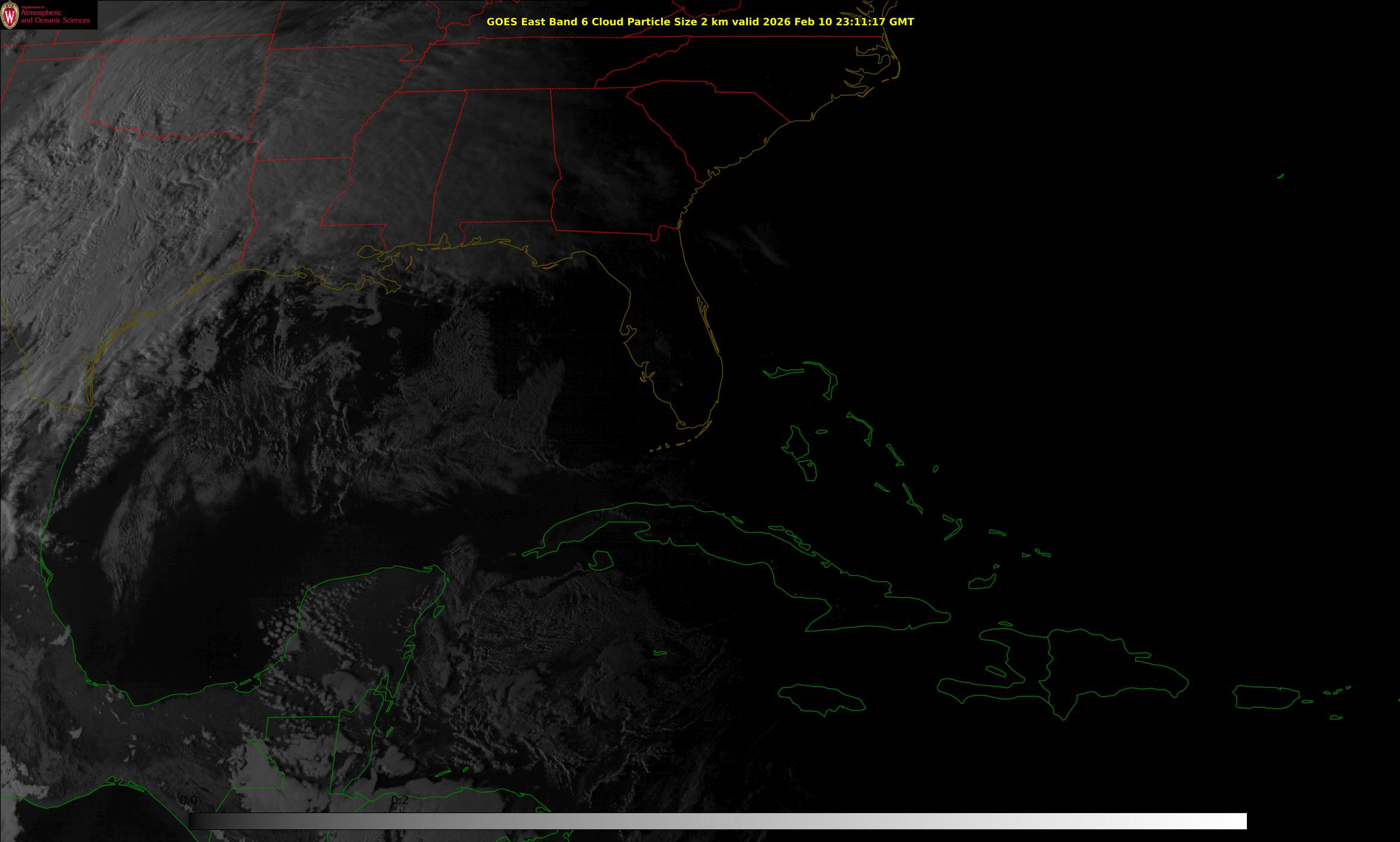Click inside the Jamaica island outline
The image size is (1400, 842).
(821, 697)
